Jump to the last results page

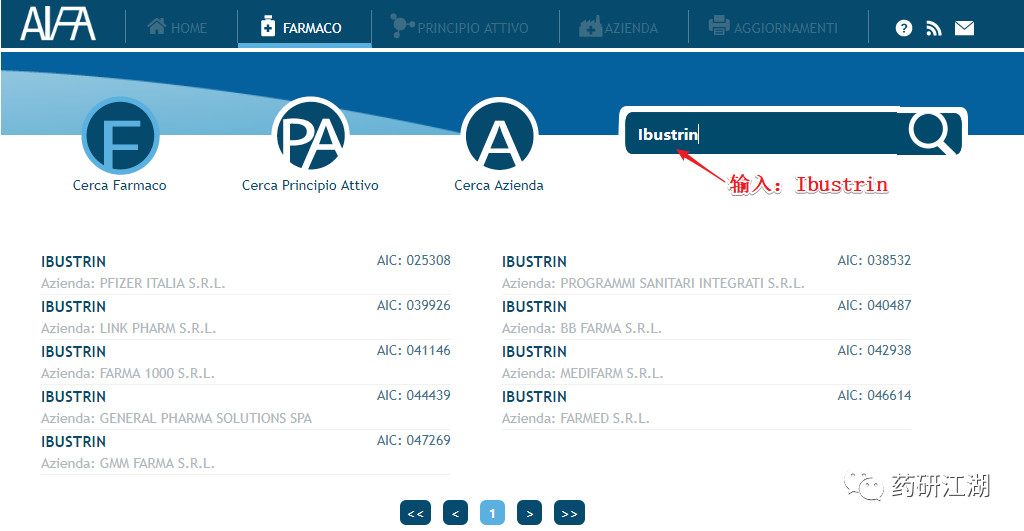click(x=569, y=513)
